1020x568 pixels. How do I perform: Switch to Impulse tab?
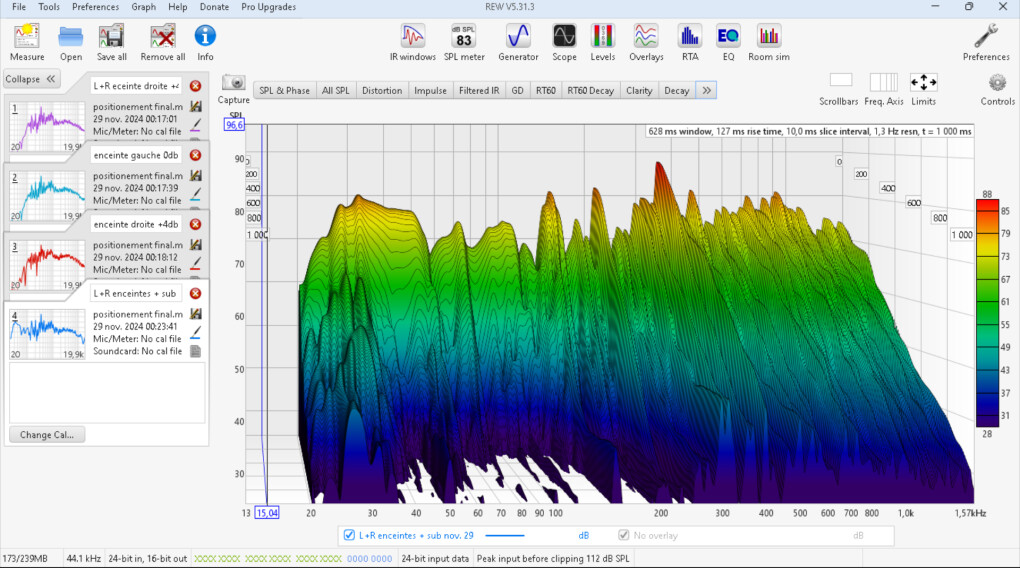(430, 90)
